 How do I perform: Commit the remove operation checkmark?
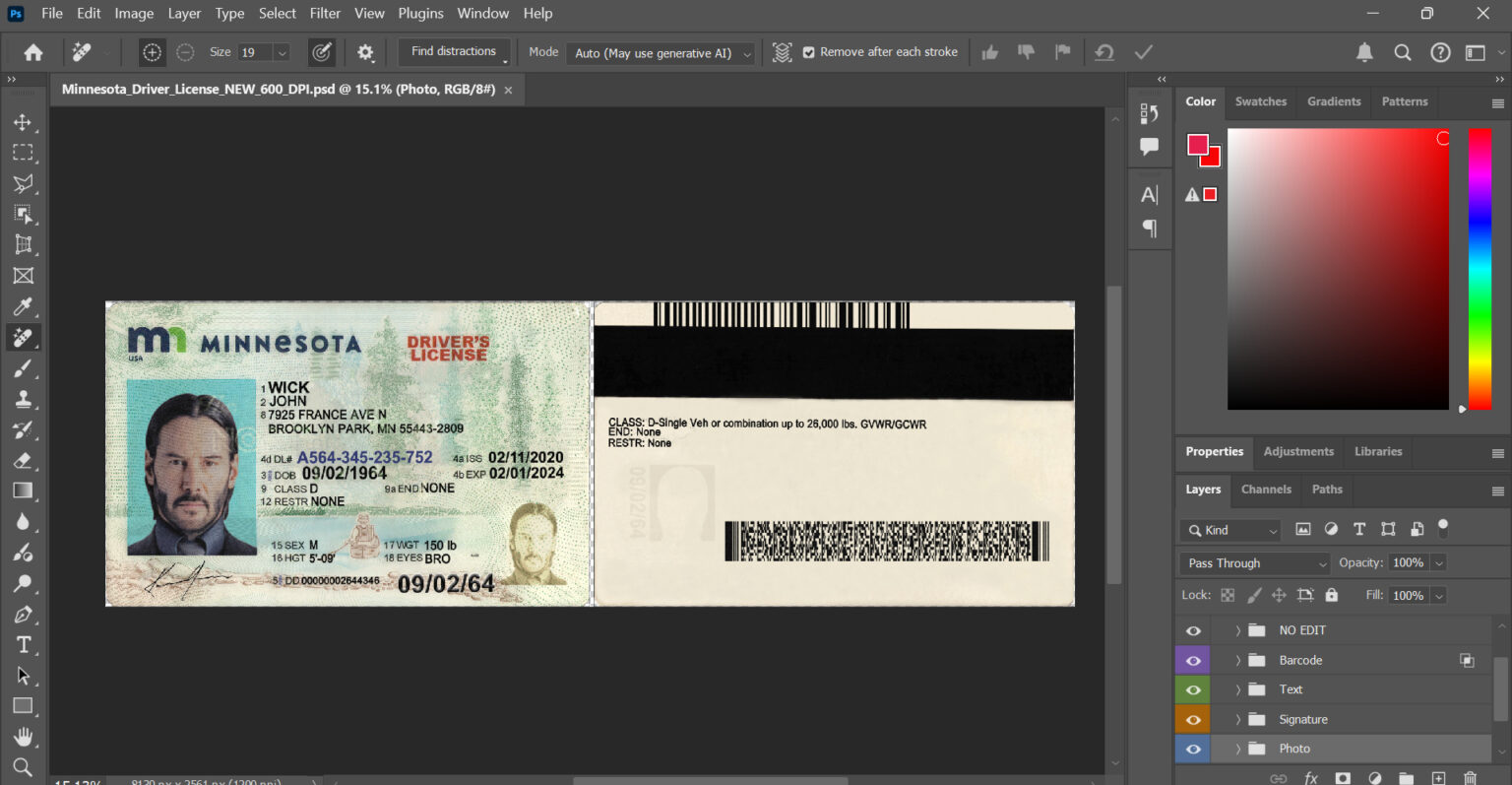[x=1143, y=52]
